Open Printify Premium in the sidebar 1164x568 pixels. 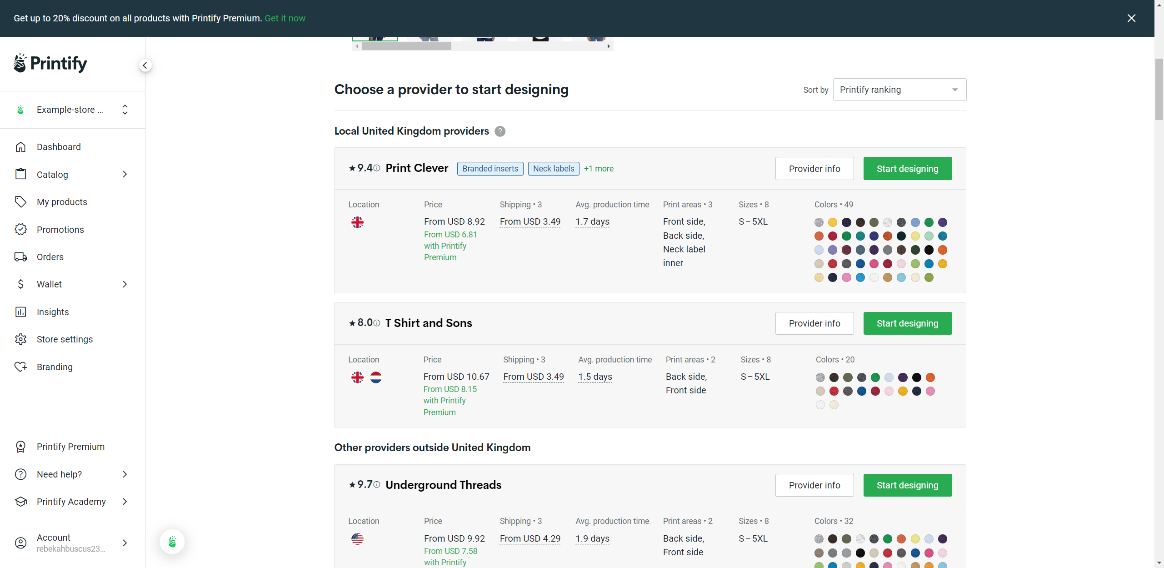(71, 447)
